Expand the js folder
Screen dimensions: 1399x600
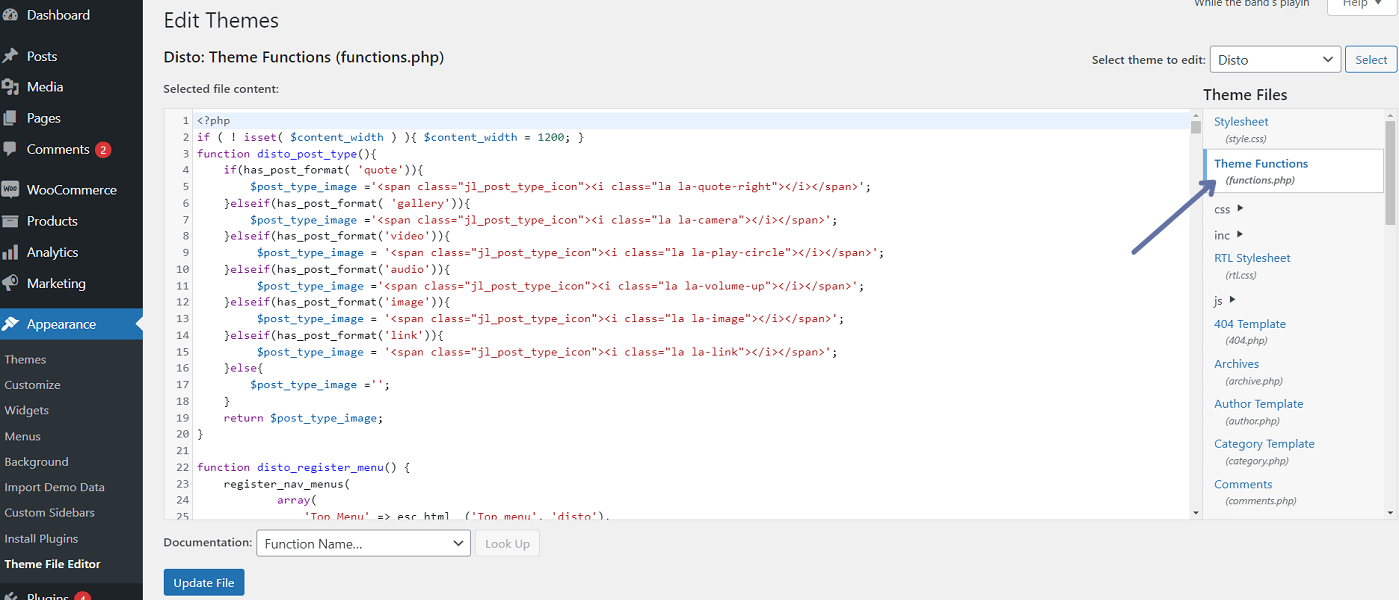(x=1225, y=299)
